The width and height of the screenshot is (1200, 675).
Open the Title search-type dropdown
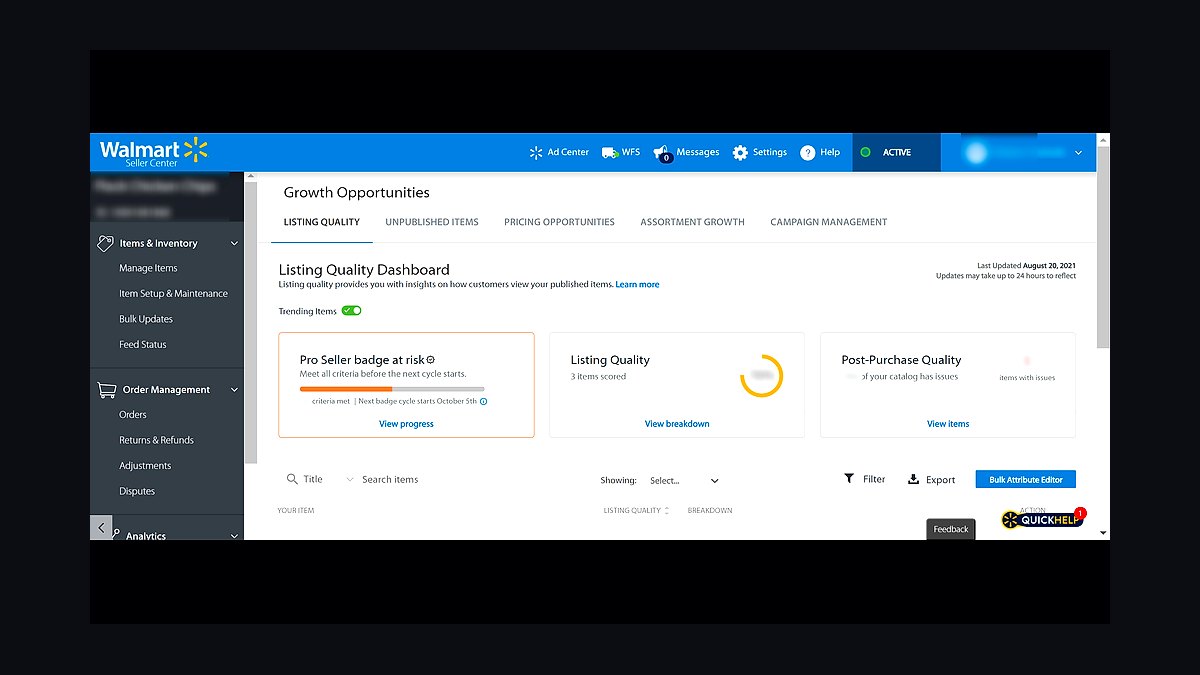click(350, 479)
